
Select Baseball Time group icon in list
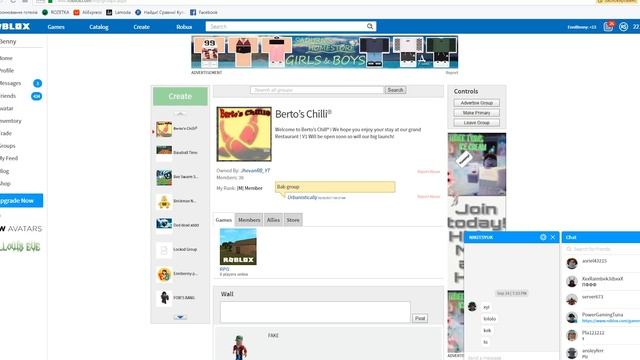pyautogui.click(x=164, y=153)
